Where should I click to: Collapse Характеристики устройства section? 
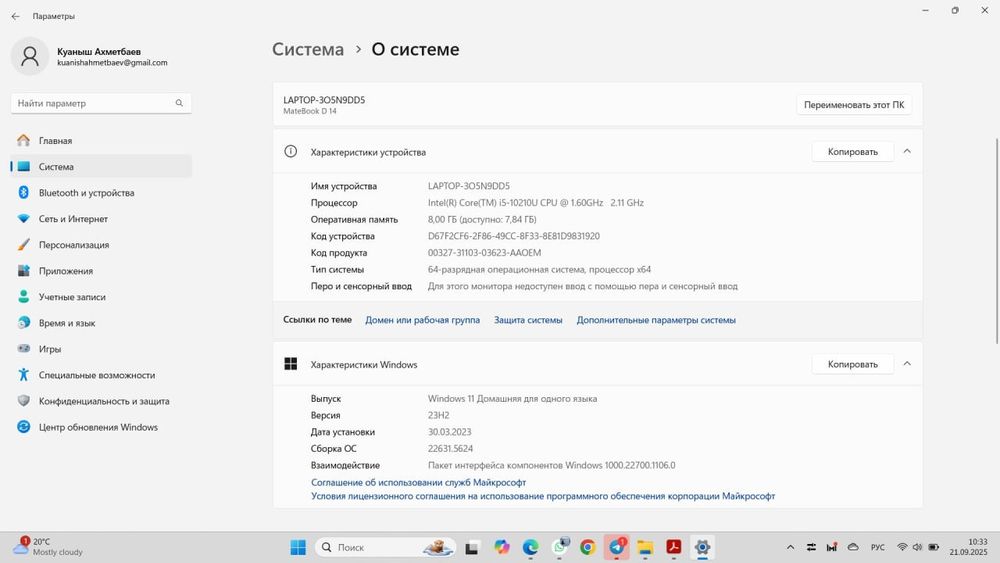pos(907,151)
